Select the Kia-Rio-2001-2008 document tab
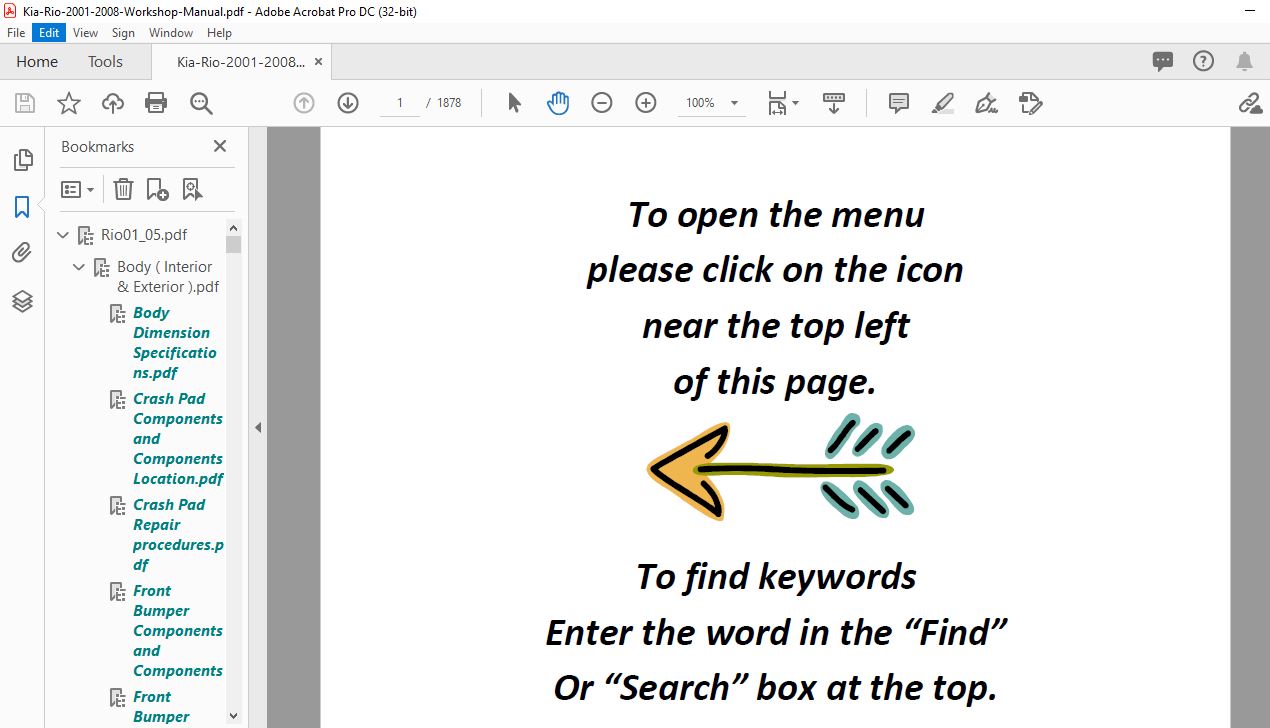This screenshot has width=1270, height=728. [x=241, y=62]
